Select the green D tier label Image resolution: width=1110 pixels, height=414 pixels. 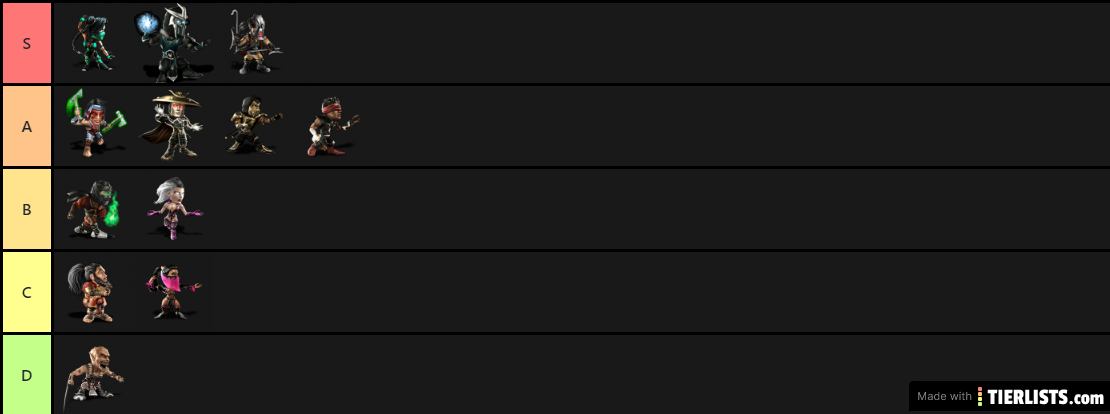[x=26, y=375]
